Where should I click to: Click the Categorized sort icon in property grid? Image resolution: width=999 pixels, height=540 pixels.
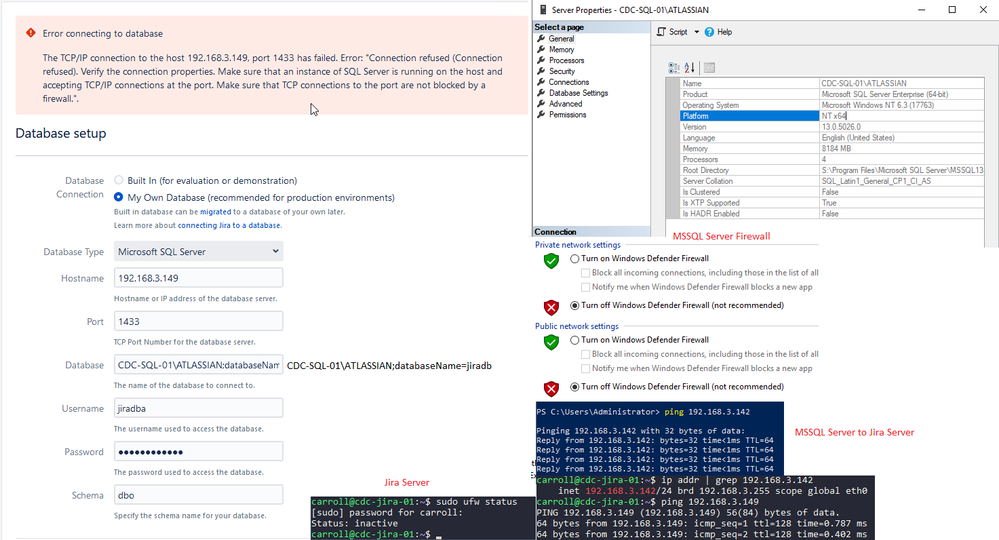(673, 68)
